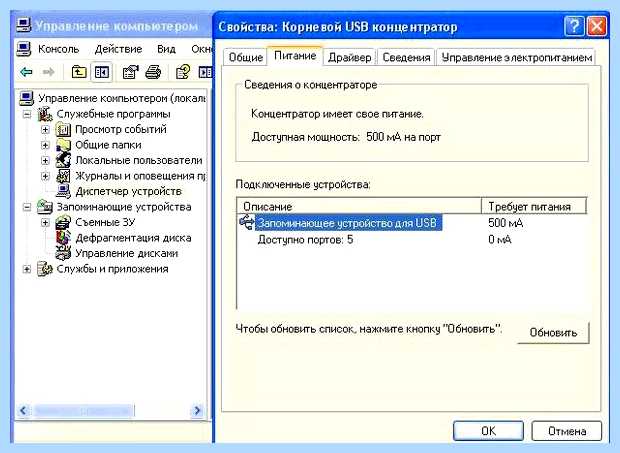
Task: Switch to the Драйвер tab
Action: pos(350,58)
